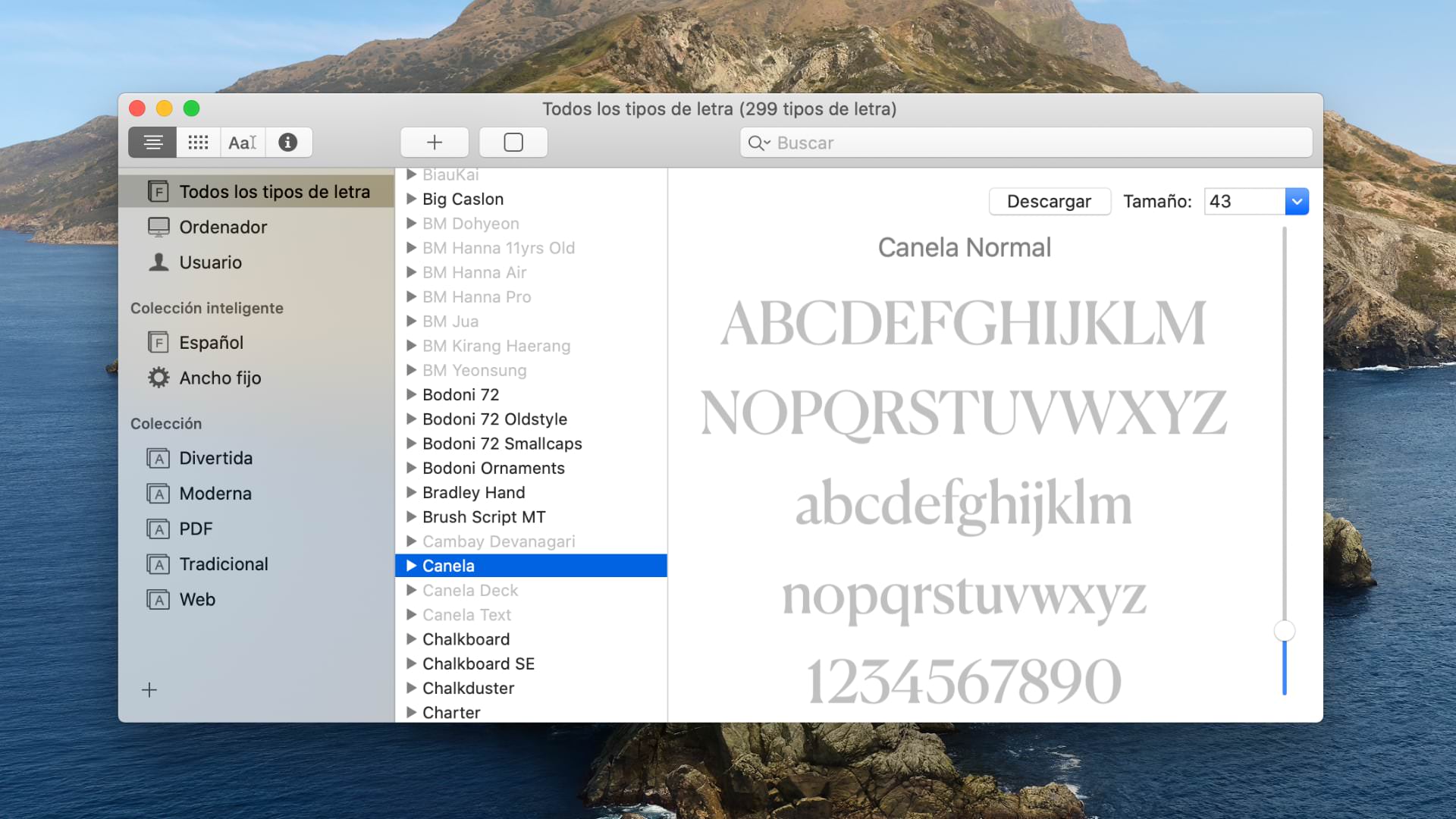The width and height of the screenshot is (1456, 819).
Task: Click the Aa sample preview icon
Action: tap(241, 142)
